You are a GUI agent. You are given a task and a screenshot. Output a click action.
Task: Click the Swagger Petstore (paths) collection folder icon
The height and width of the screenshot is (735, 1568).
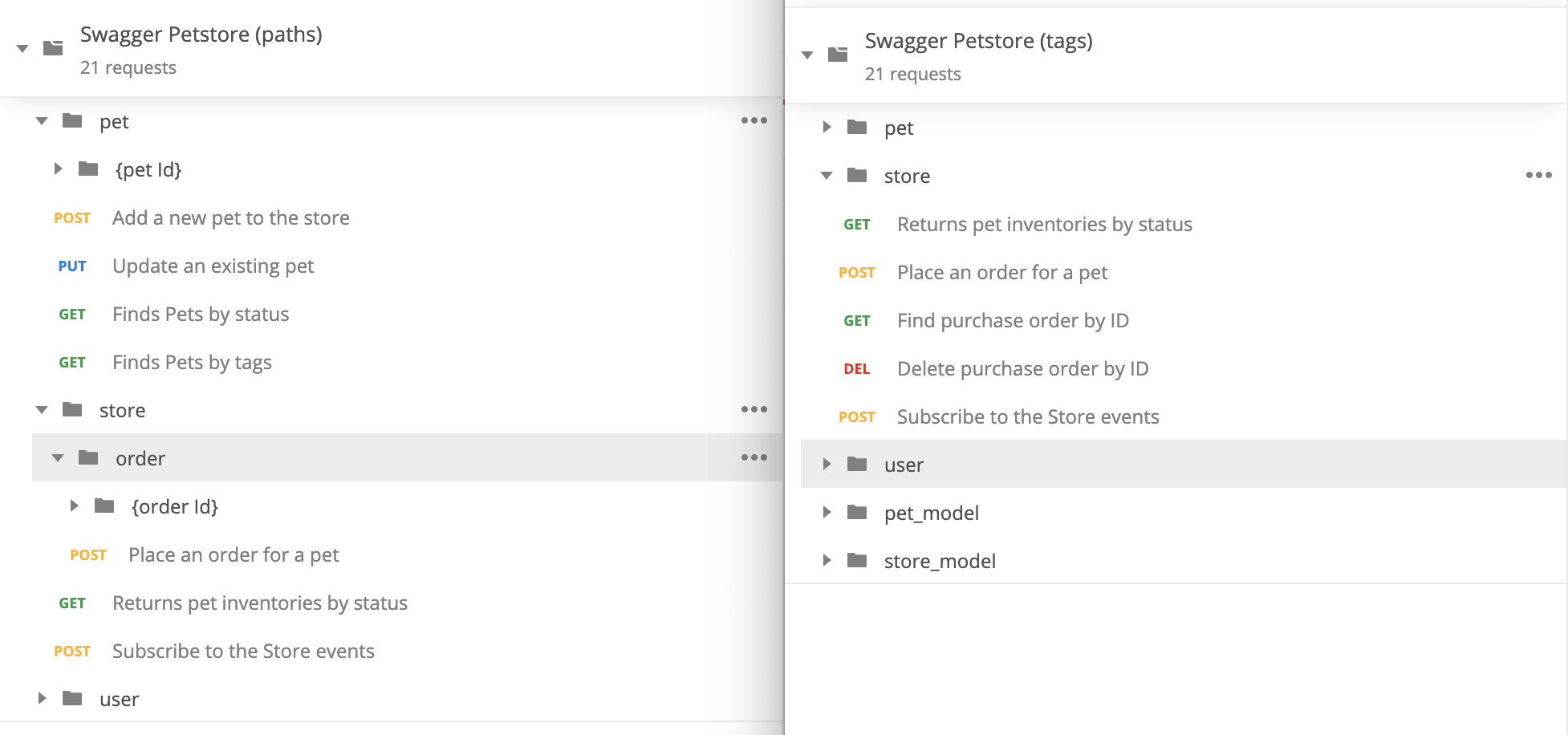tap(53, 48)
